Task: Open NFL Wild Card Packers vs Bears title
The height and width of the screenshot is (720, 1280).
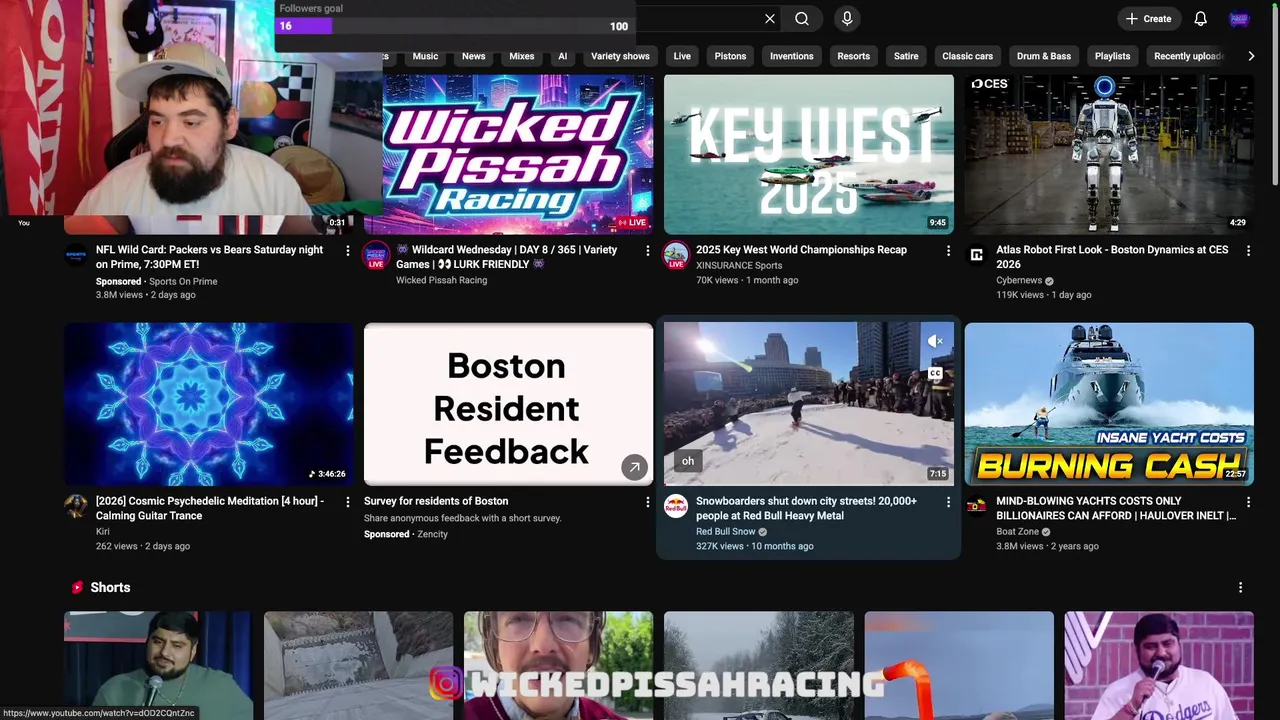Action: point(209,257)
